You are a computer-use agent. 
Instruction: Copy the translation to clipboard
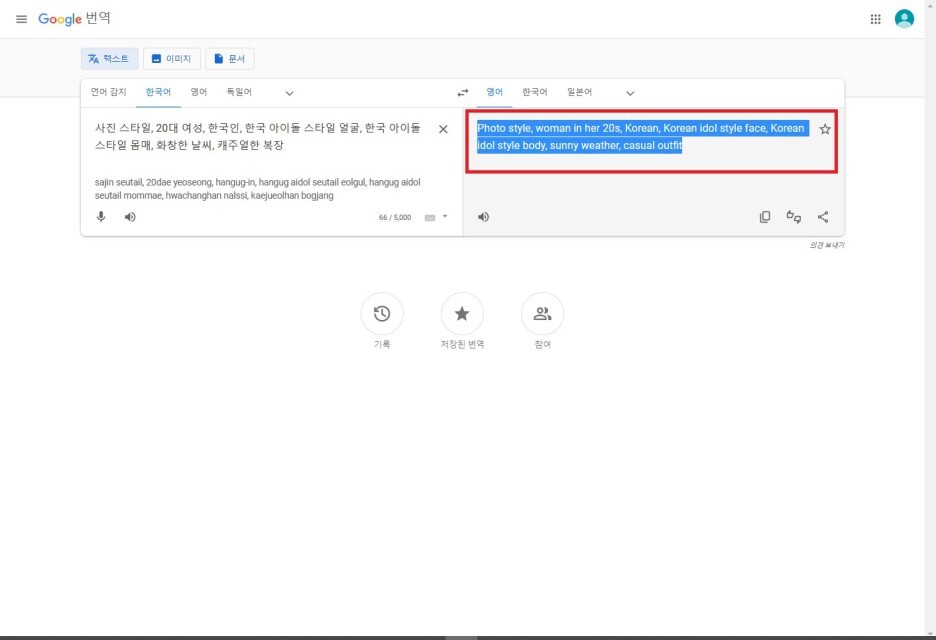point(765,217)
